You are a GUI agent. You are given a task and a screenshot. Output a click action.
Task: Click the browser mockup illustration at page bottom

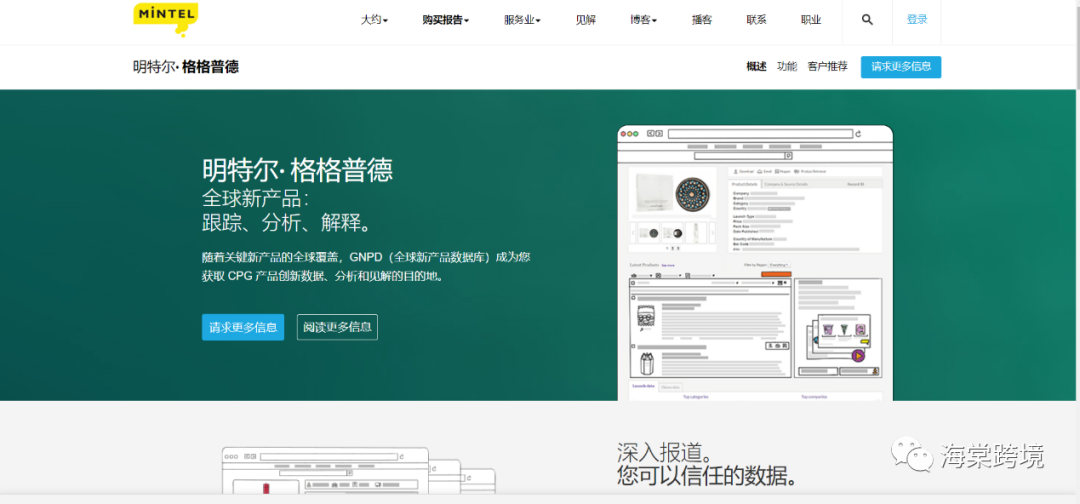click(x=358, y=470)
